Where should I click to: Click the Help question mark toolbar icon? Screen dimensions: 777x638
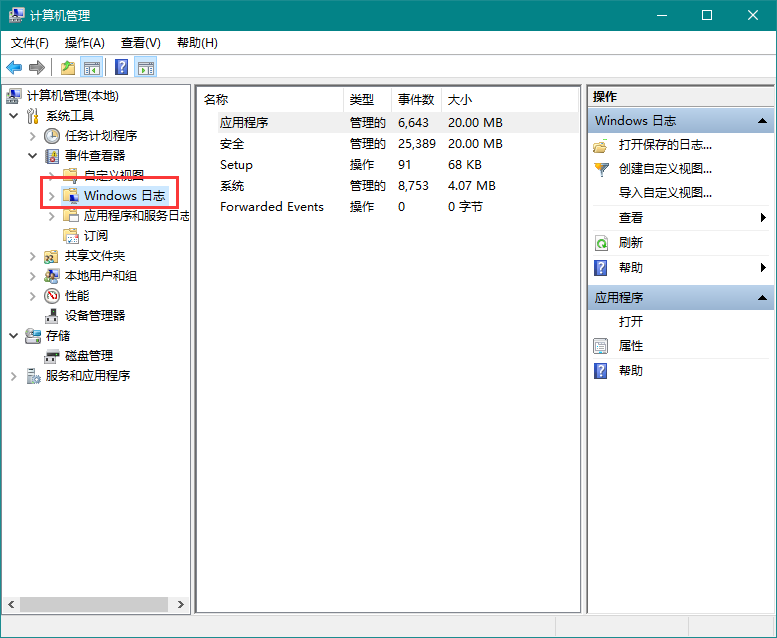pos(121,67)
